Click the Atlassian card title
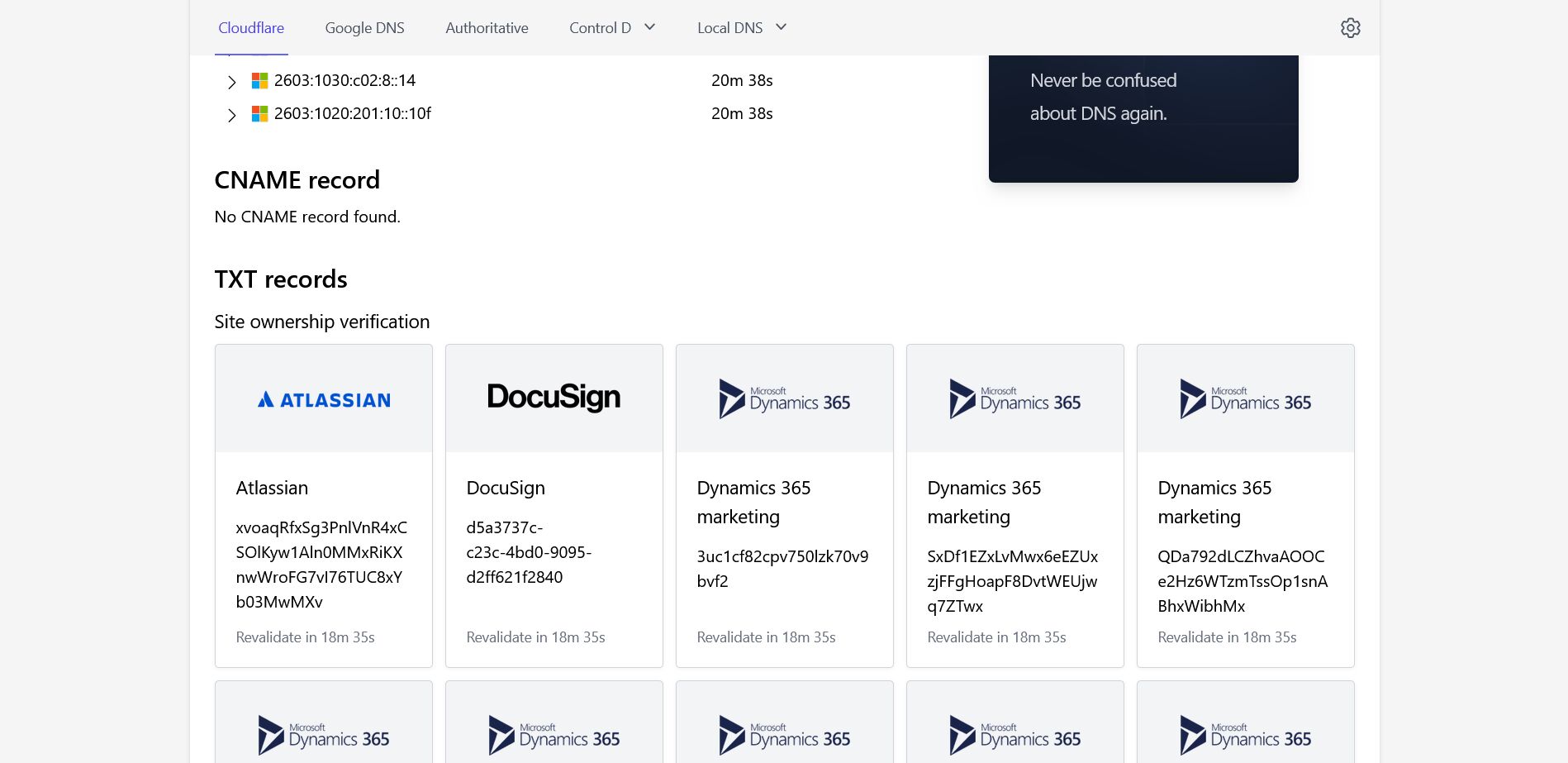 pos(272,488)
